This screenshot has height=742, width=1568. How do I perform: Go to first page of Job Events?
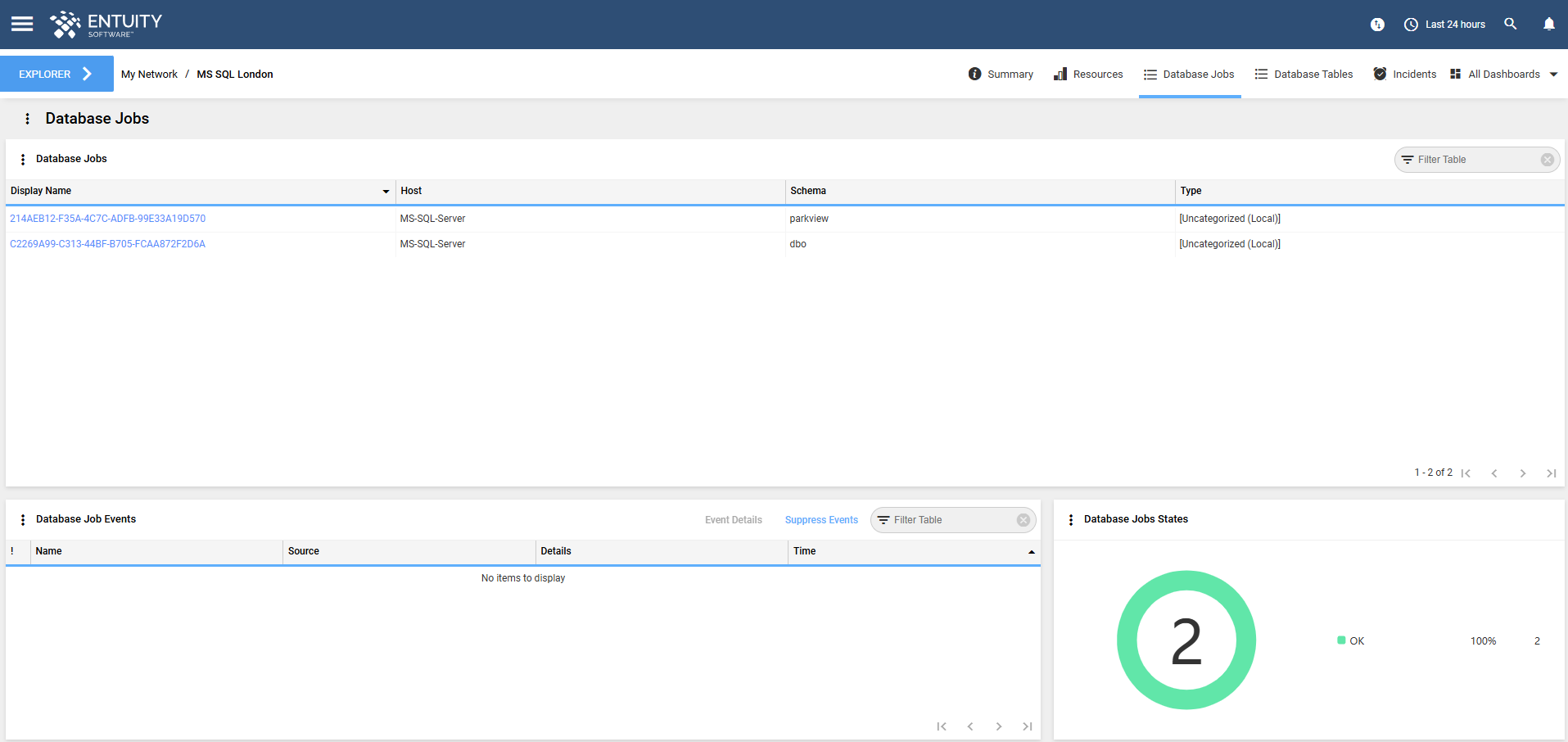(x=942, y=726)
